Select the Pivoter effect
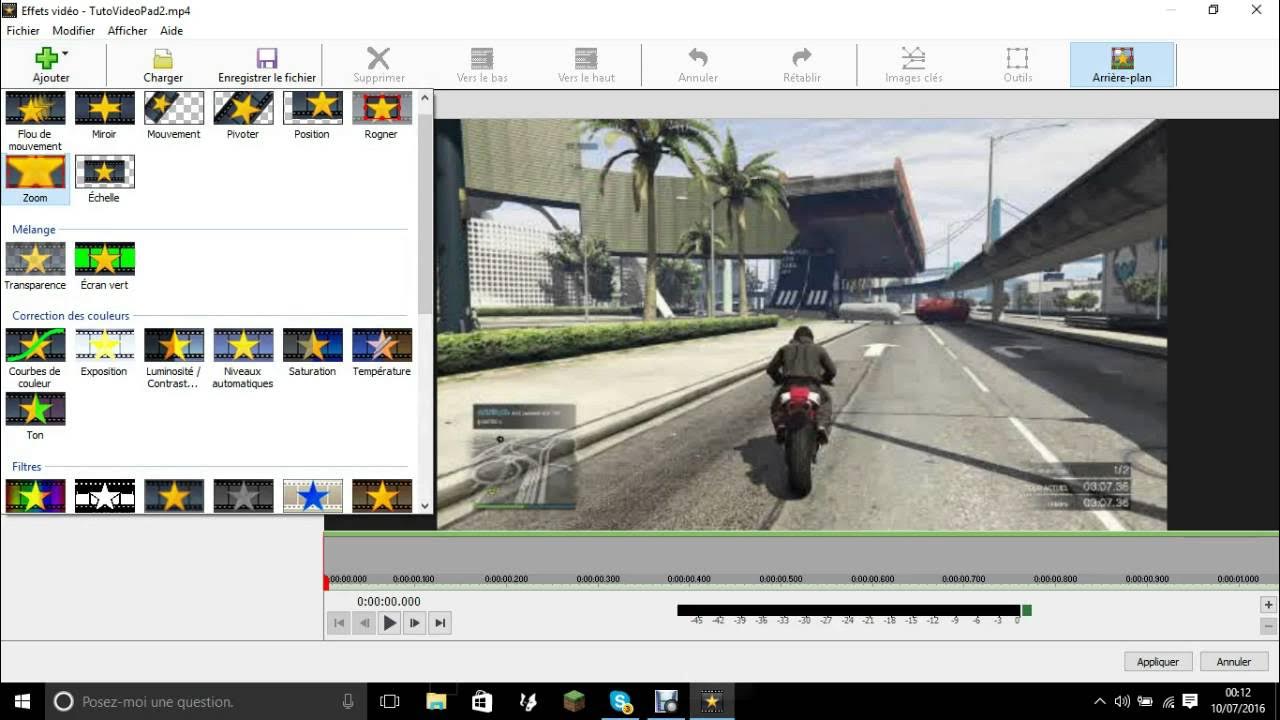This screenshot has width=1280, height=720. coord(243,116)
